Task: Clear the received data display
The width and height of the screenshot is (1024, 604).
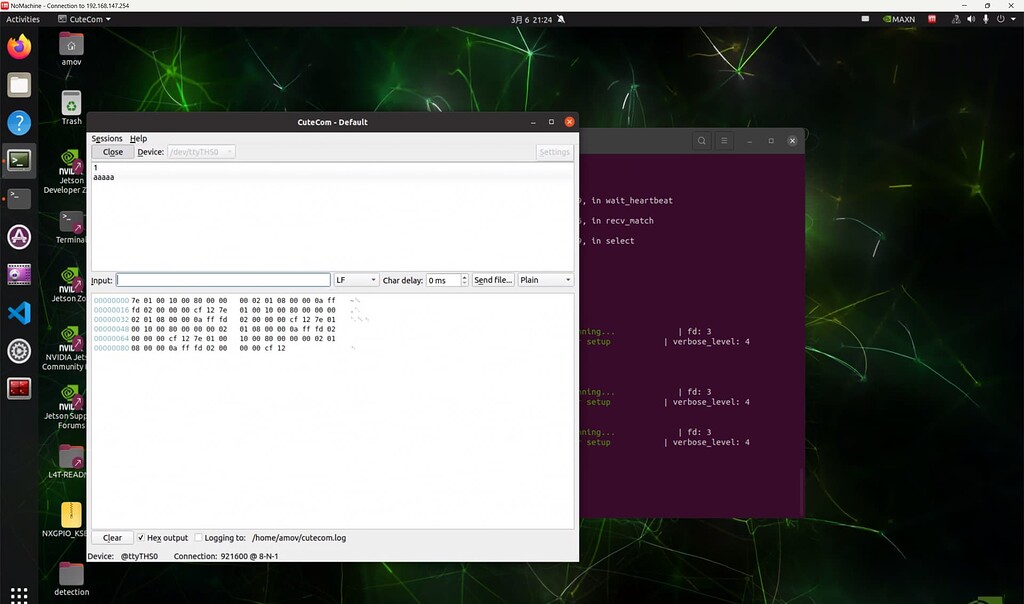Action: click(x=112, y=537)
